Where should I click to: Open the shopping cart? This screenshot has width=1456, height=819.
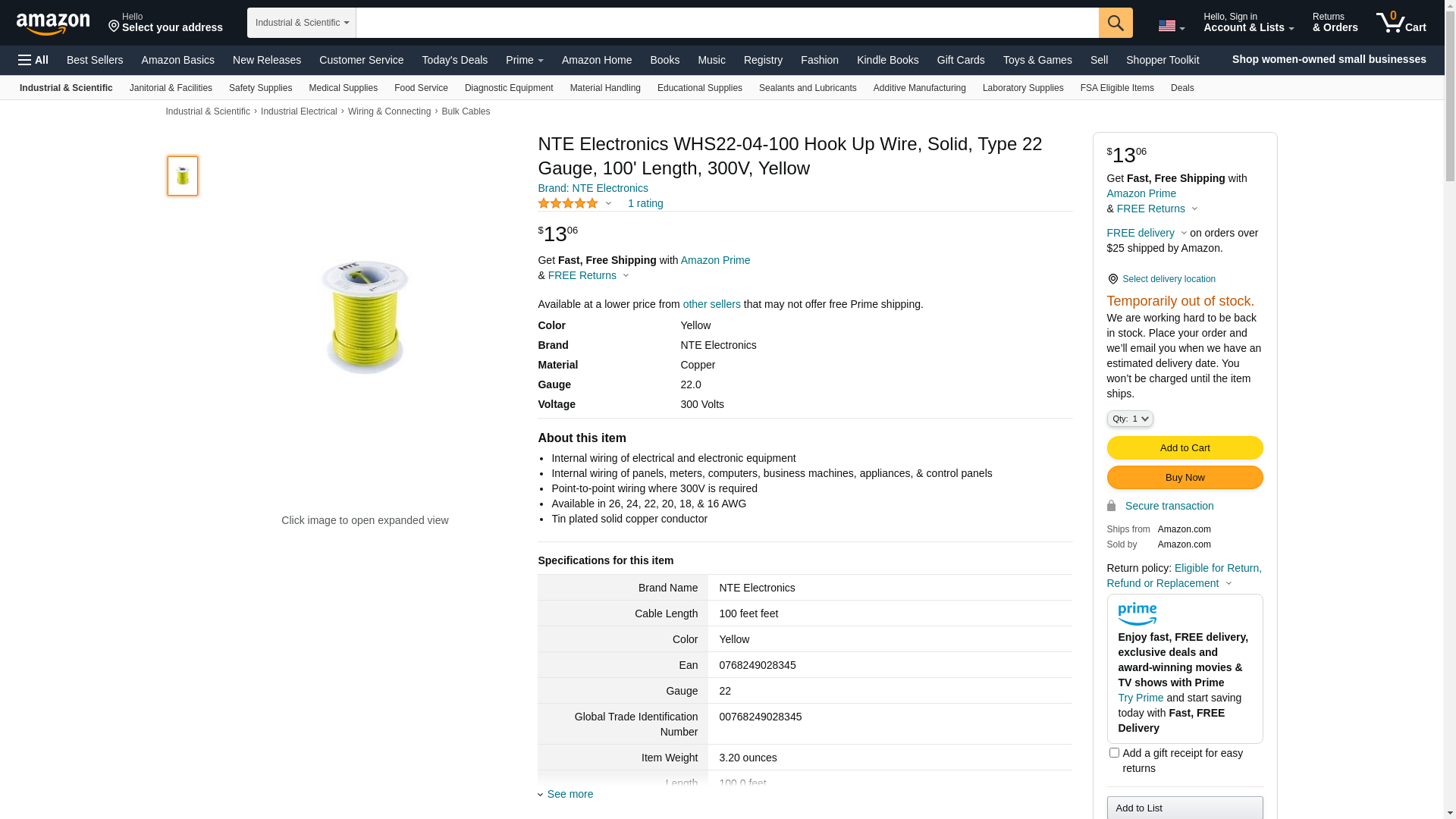coord(1401,23)
